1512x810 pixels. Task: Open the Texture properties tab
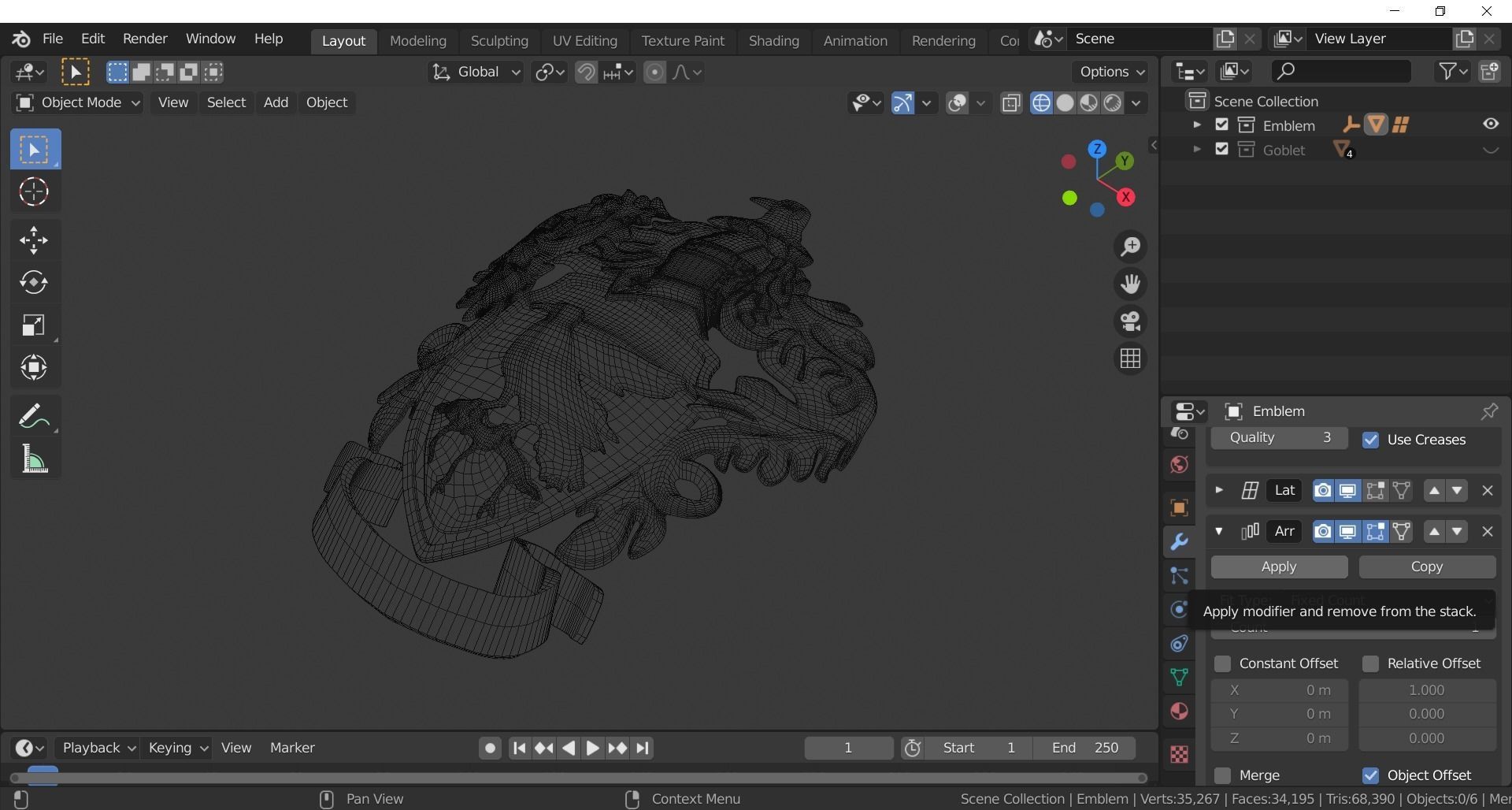[x=1179, y=755]
